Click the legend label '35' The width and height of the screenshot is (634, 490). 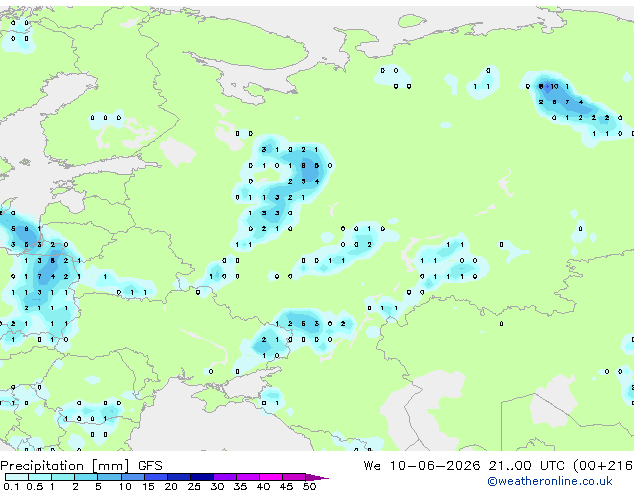240,486
